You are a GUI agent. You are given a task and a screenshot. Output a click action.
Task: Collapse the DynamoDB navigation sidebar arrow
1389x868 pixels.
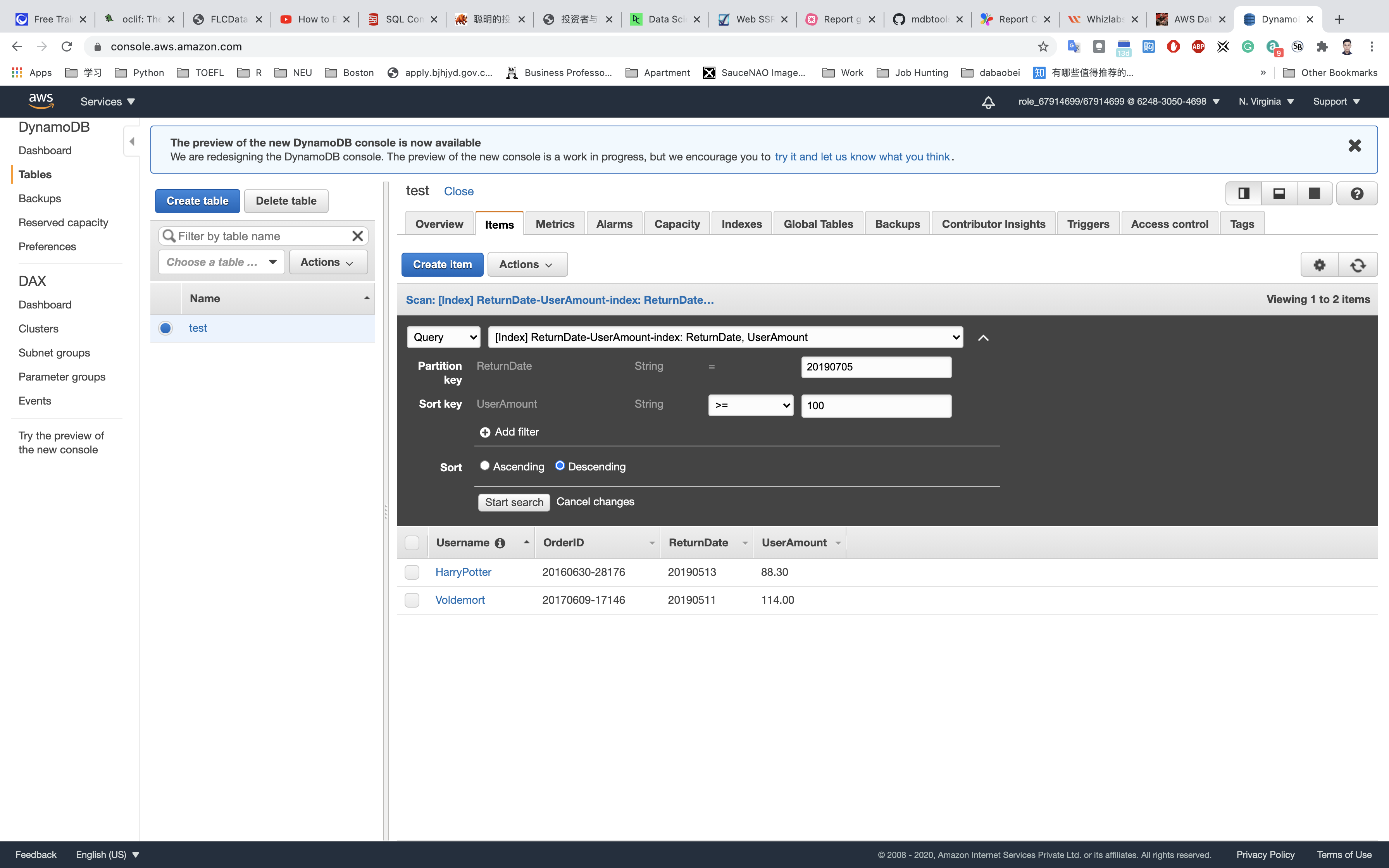[132, 141]
